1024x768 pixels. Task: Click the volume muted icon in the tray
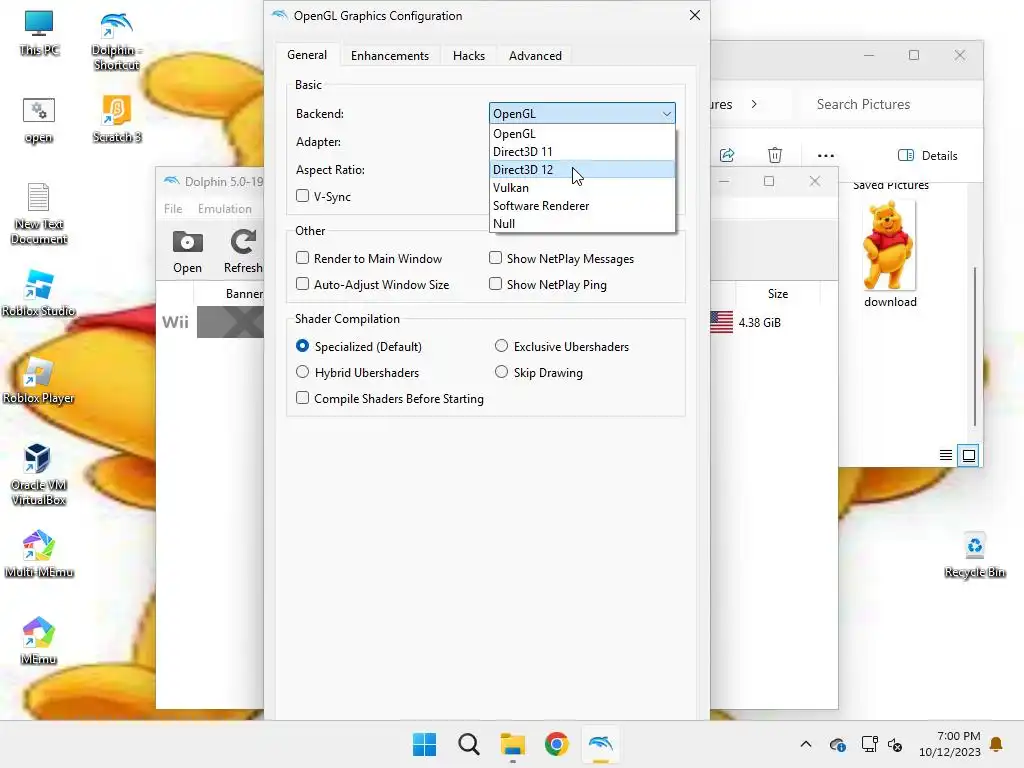coord(895,744)
